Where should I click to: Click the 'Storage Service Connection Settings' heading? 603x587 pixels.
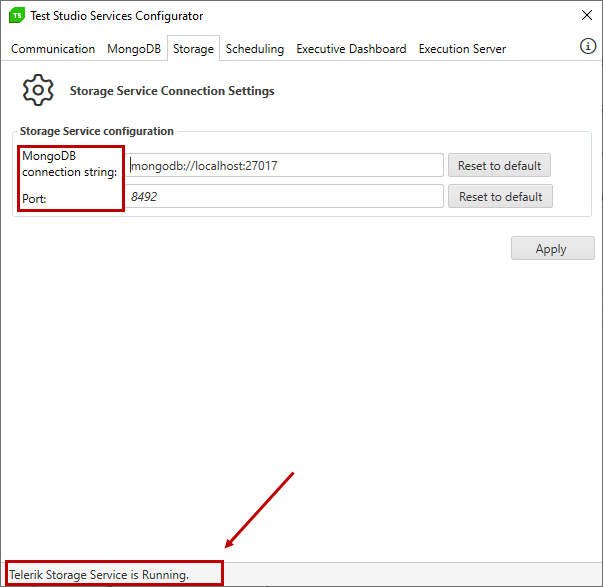(x=172, y=91)
